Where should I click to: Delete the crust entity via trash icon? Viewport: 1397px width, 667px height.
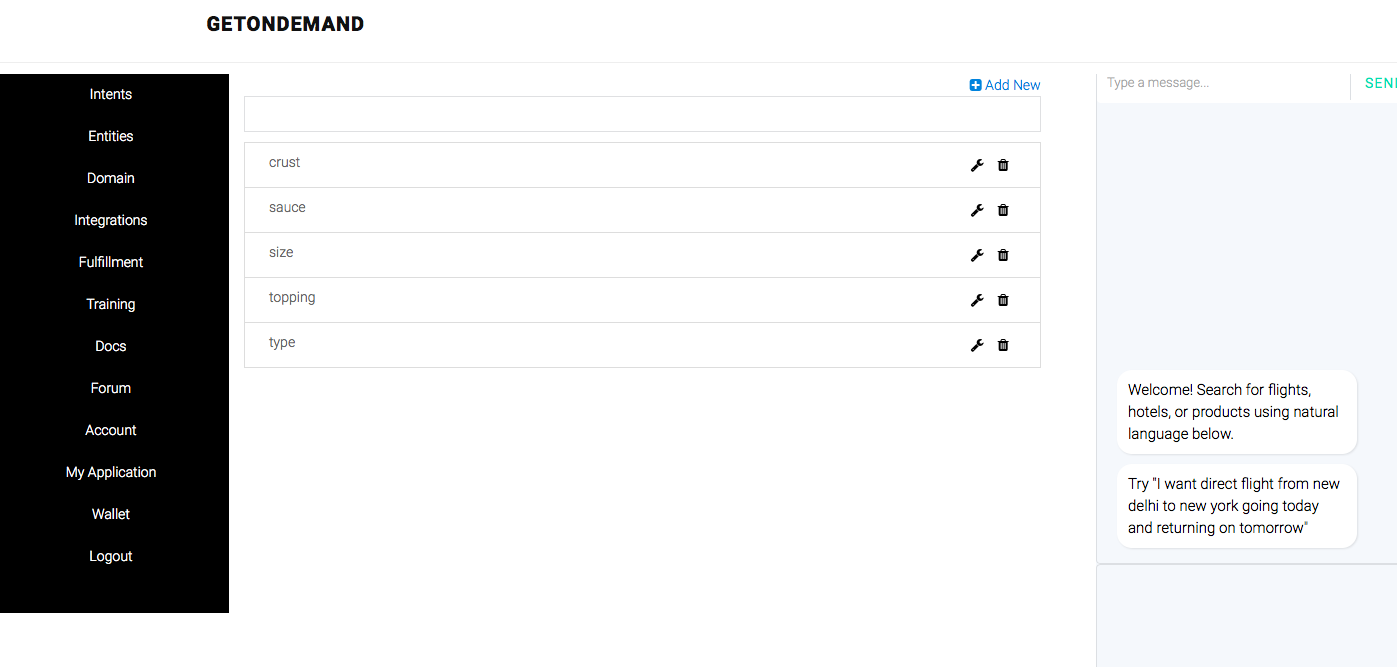[1003, 165]
